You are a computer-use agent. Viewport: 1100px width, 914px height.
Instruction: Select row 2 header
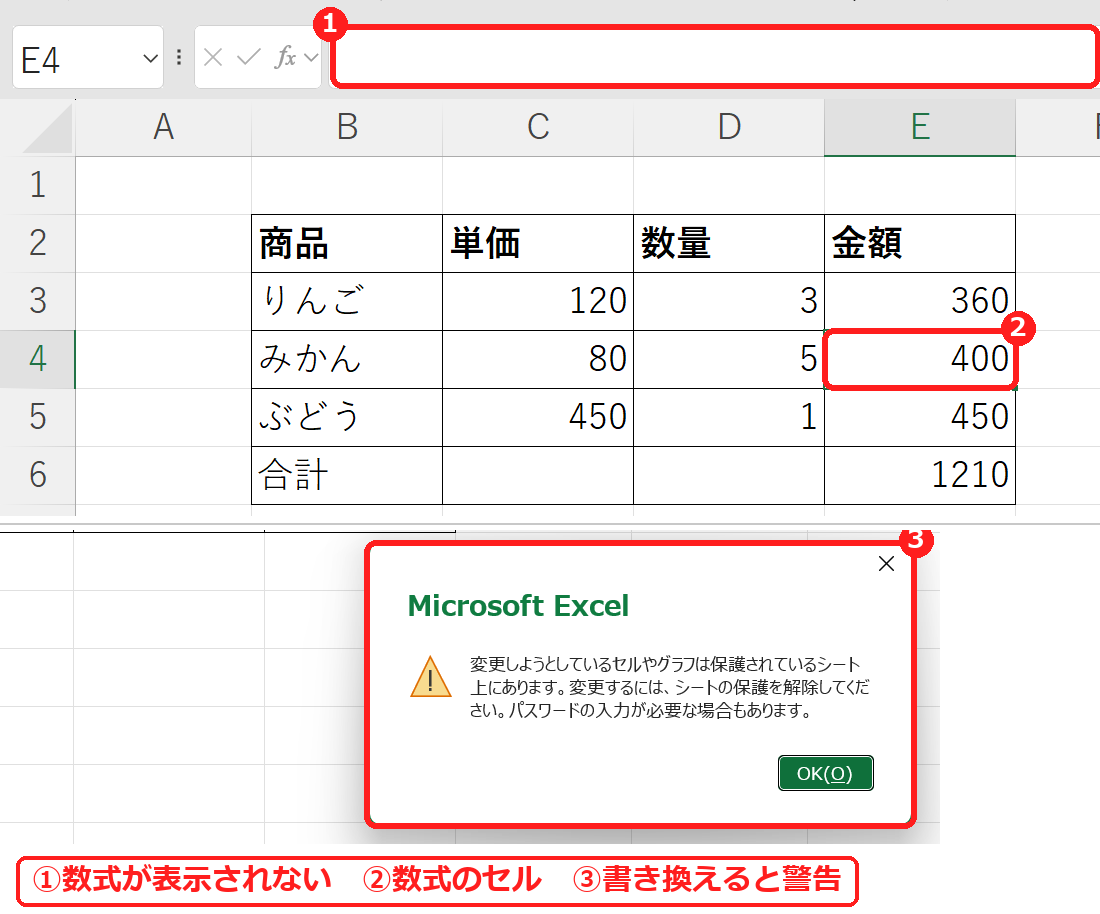coord(37,243)
